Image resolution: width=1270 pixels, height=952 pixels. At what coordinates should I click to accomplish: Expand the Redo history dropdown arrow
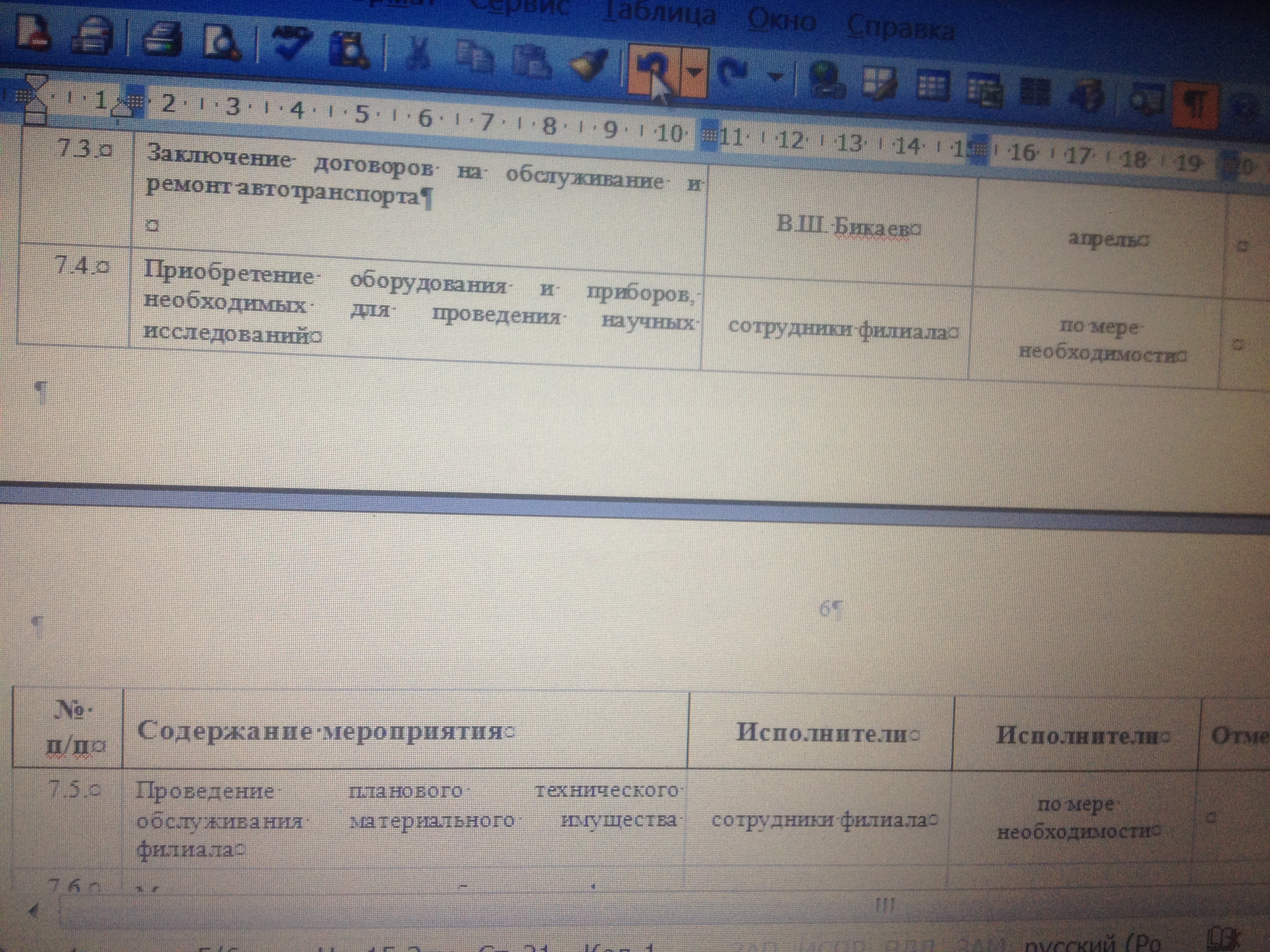click(776, 77)
